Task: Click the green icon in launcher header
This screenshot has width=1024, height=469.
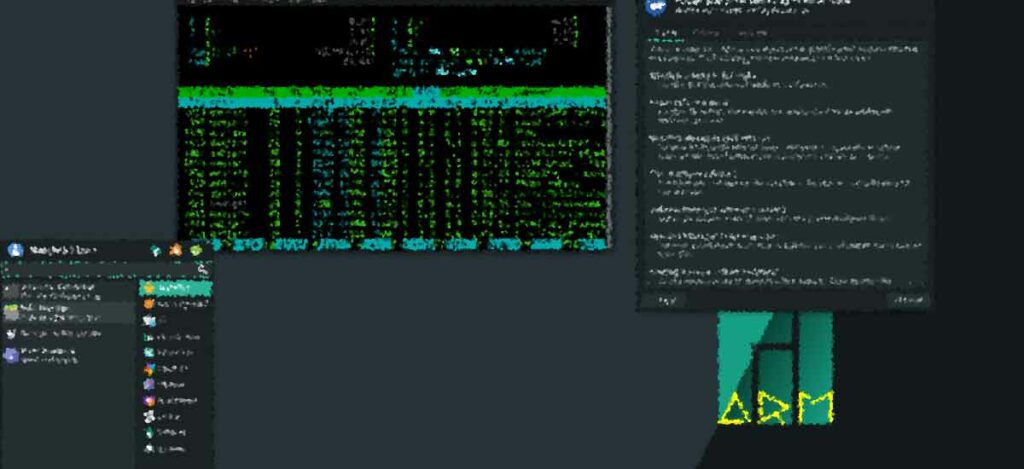Action: coord(196,250)
